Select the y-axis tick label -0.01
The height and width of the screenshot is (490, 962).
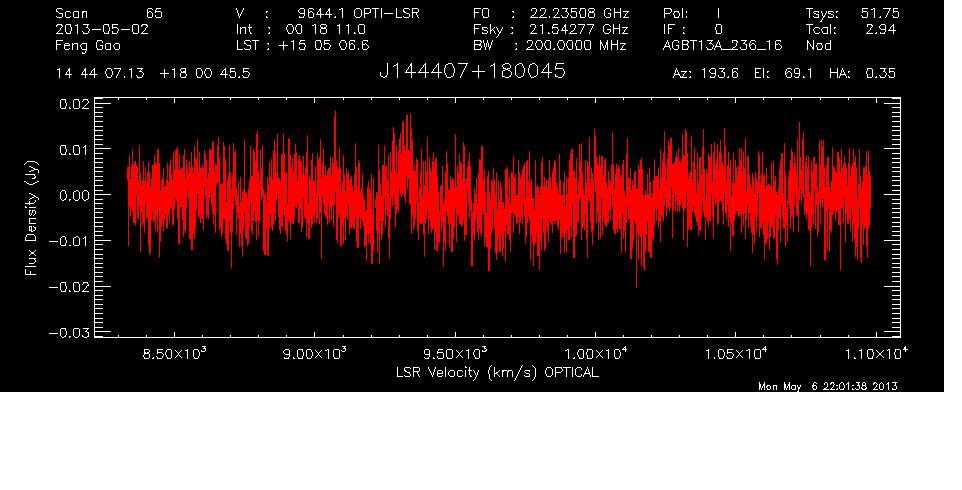[69, 242]
